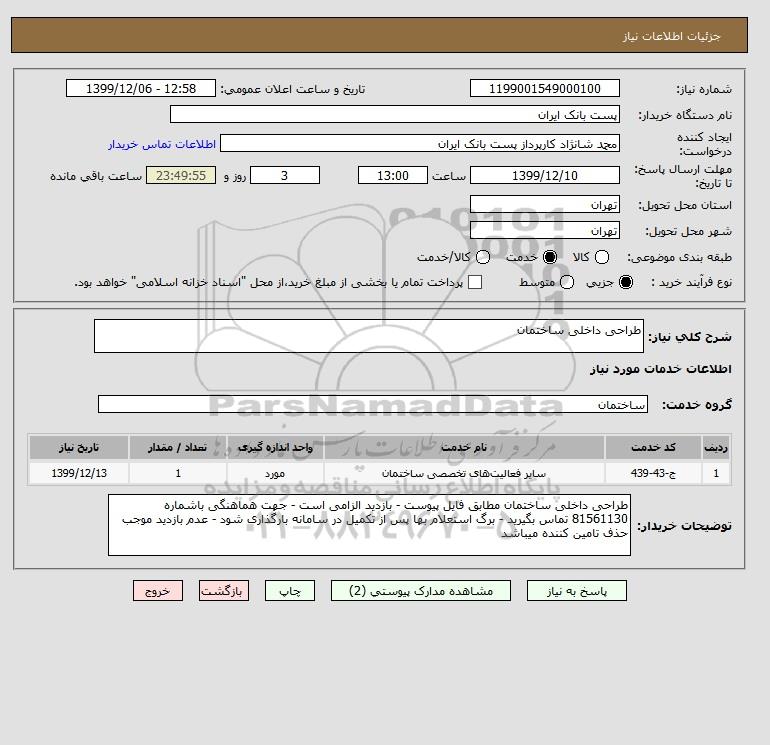Click the توضیحات خریدار text area
This screenshot has width=770, height=745.
pyautogui.click(x=369, y=525)
